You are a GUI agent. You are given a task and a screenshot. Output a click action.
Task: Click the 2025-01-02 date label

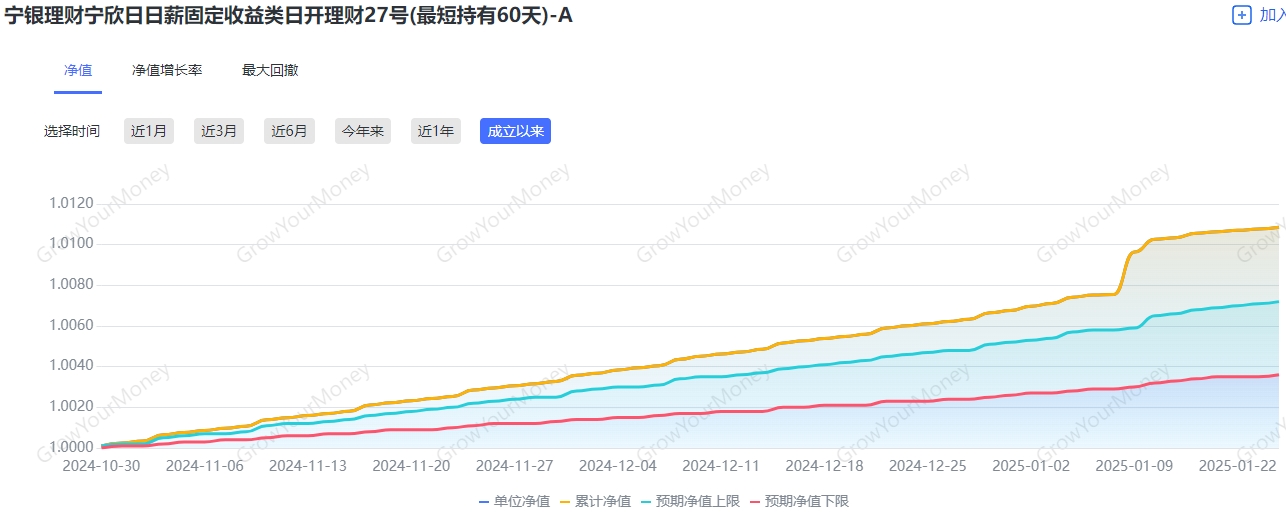click(1031, 466)
